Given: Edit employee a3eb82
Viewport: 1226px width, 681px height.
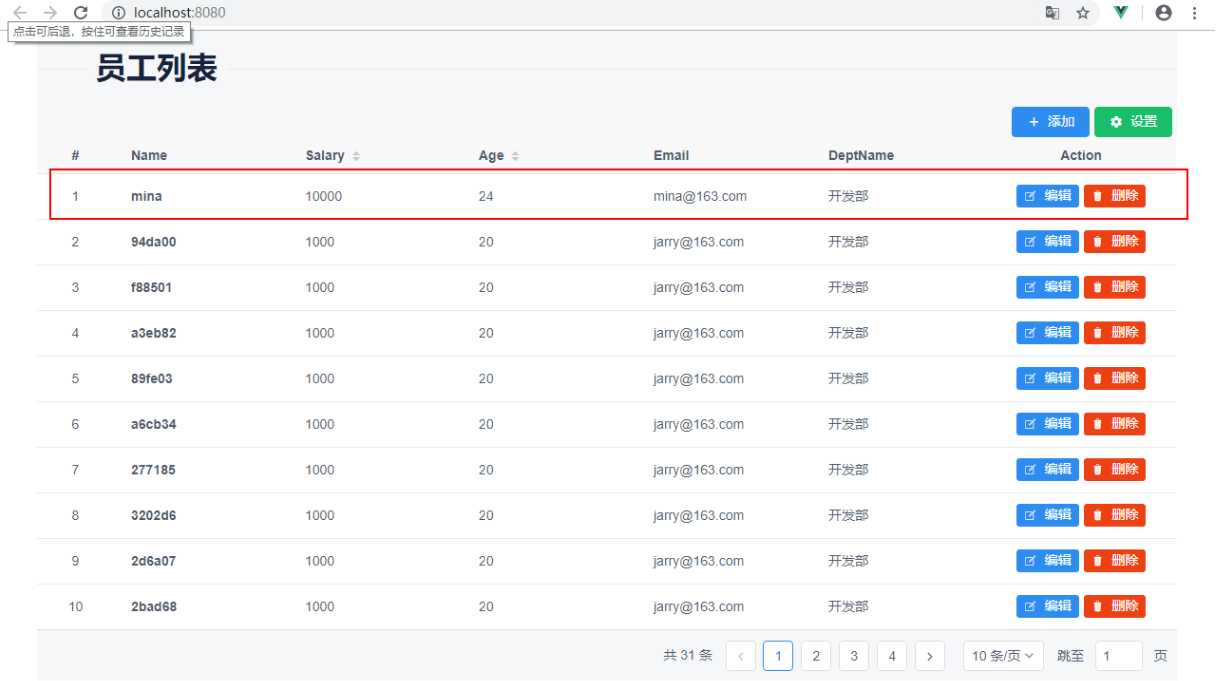Looking at the screenshot, I should [x=1048, y=333].
